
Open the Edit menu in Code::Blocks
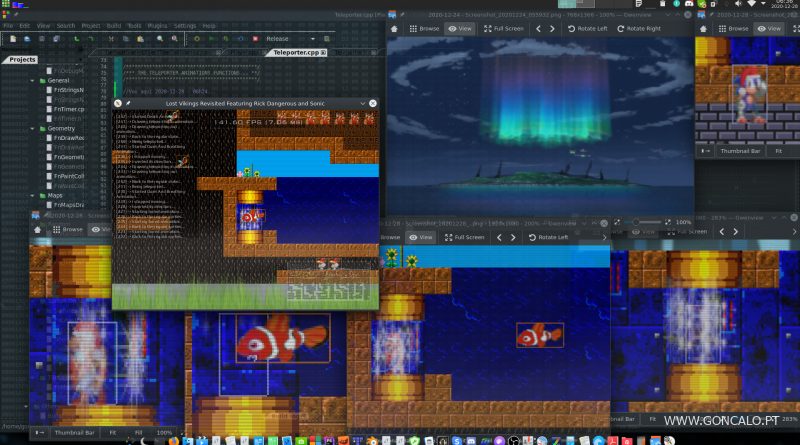click(24, 26)
